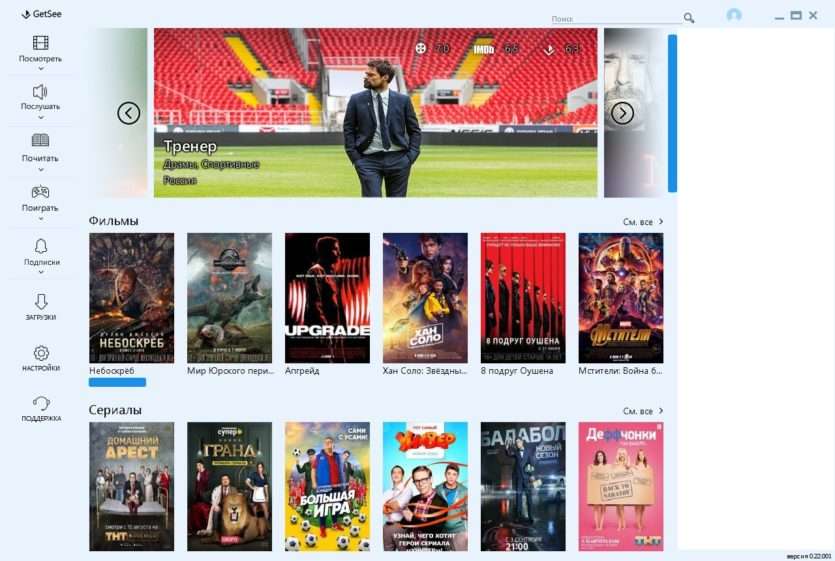Open См. все link for Сериалы
The height and width of the screenshot is (561, 835).
(643, 411)
